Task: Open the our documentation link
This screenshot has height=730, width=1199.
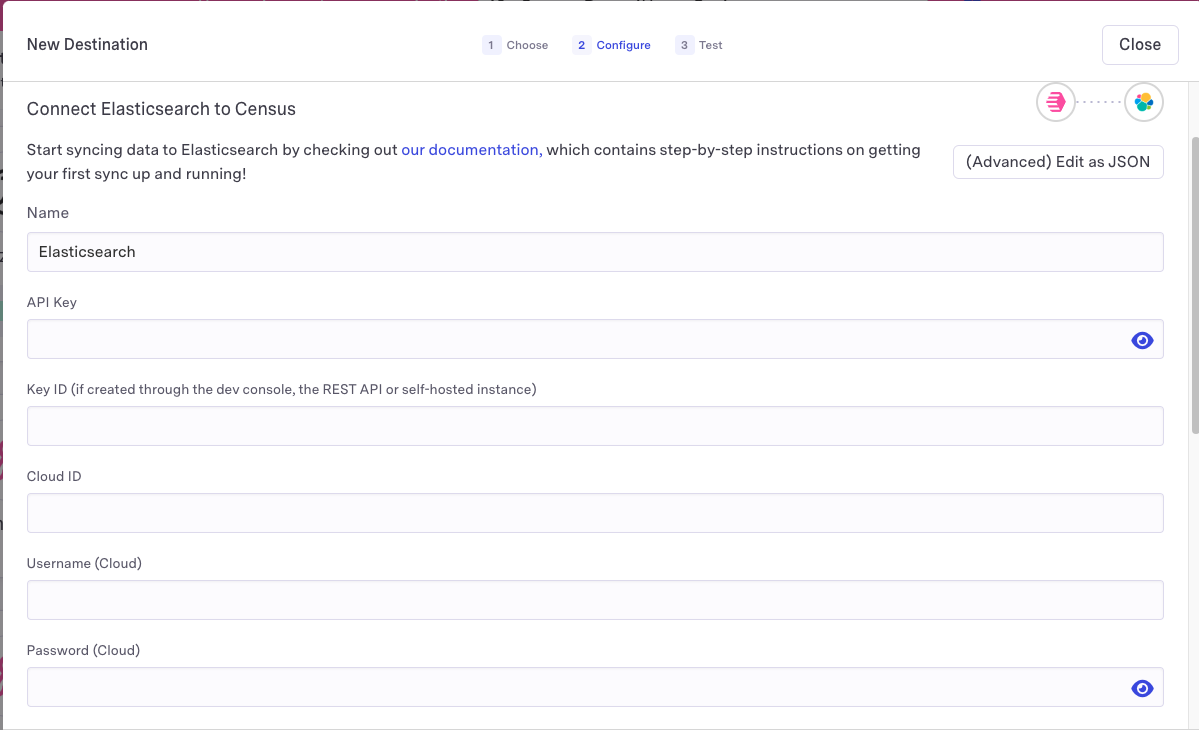Action: pos(471,150)
